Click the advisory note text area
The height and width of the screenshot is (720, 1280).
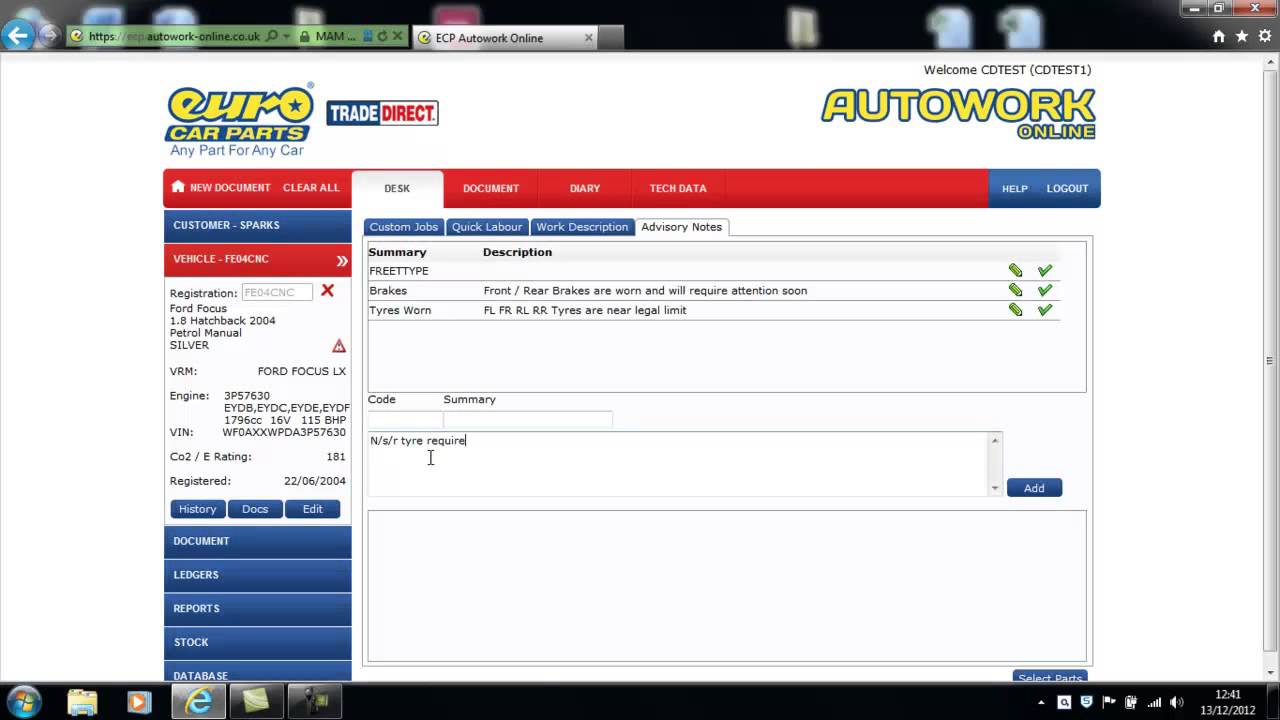click(678, 464)
